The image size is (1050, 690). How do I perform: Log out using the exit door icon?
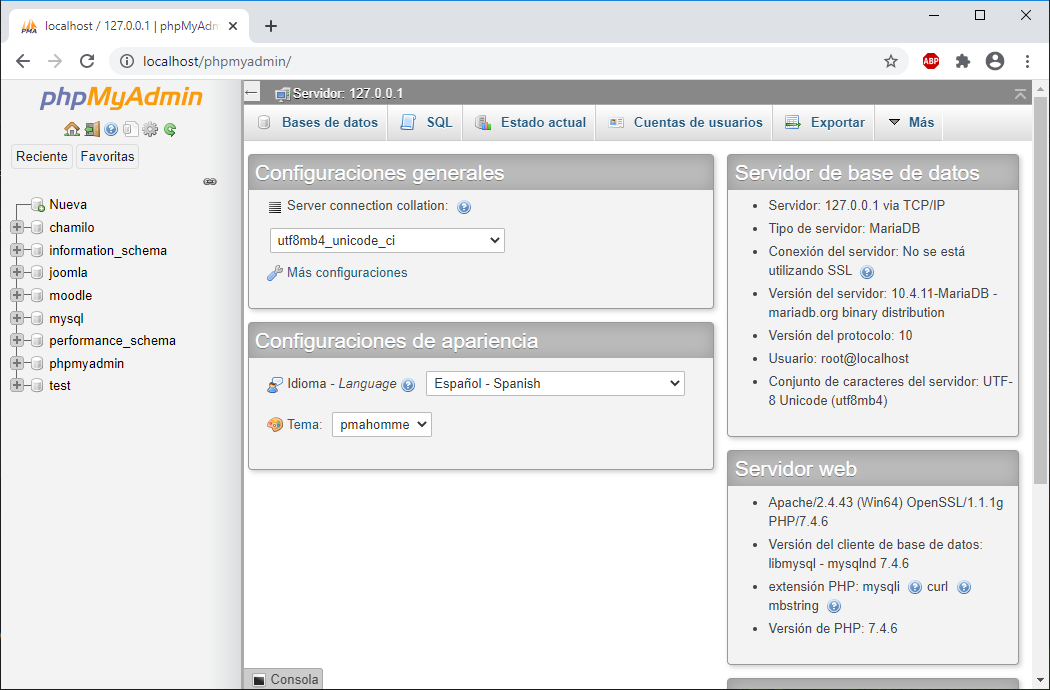point(91,130)
